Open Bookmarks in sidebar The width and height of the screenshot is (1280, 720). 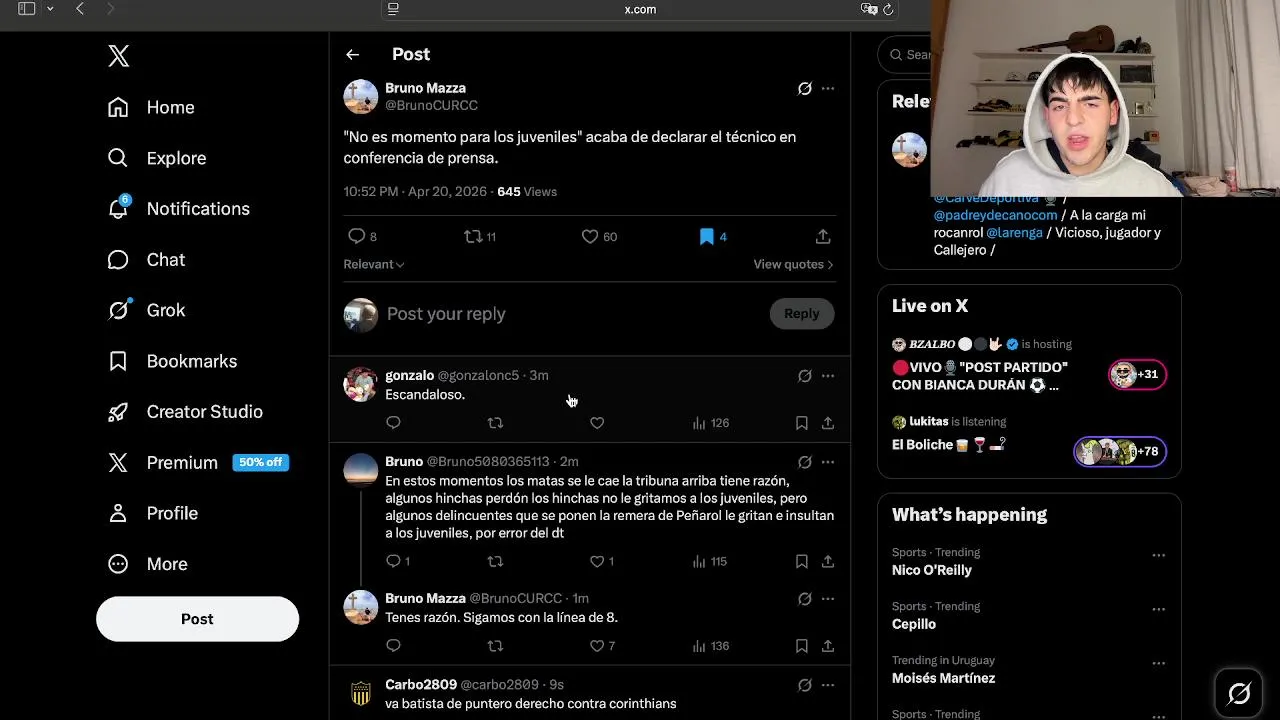(x=172, y=361)
